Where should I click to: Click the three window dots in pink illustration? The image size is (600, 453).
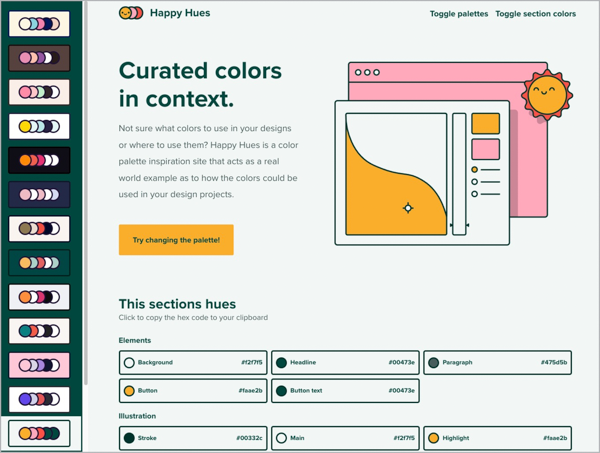tap(367, 72)
